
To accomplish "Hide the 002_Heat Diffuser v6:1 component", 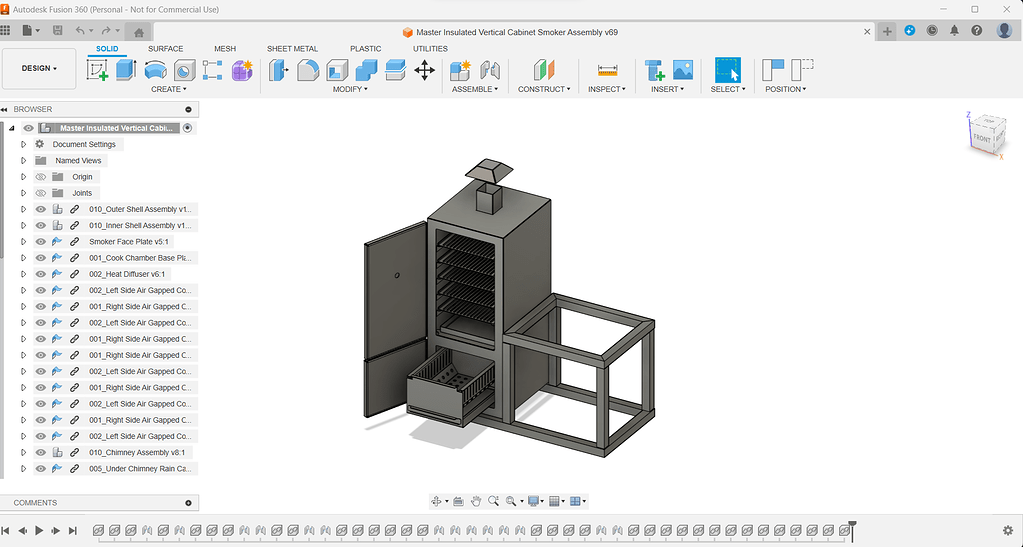I will click(40, 274).
